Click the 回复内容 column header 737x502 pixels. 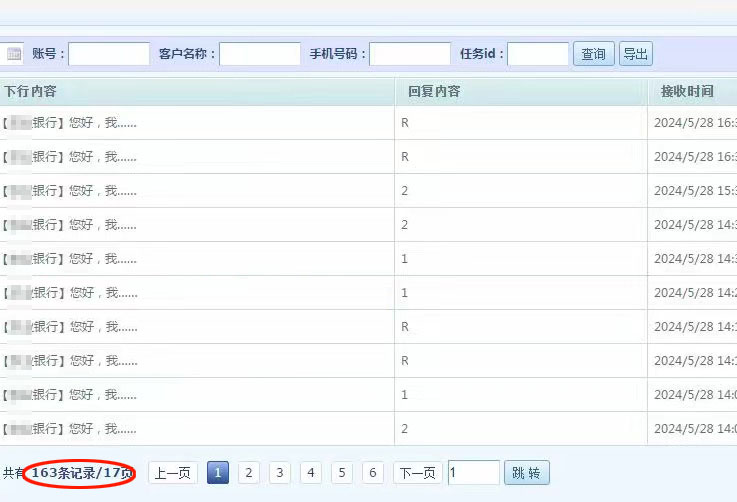tap(434, 92)
